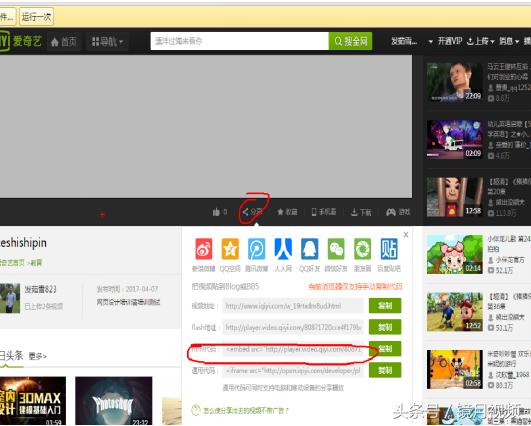Open the navigation dropdown menu
This screenshot has height=426, width=531.
pyautogui.click(x=107, y=42)
